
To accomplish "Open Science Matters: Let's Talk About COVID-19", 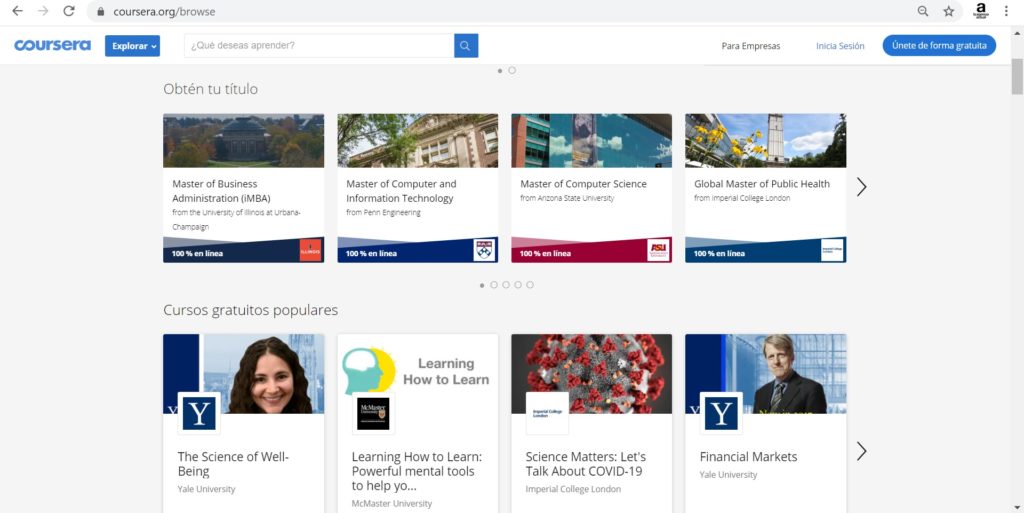I will tap(586, 464).
